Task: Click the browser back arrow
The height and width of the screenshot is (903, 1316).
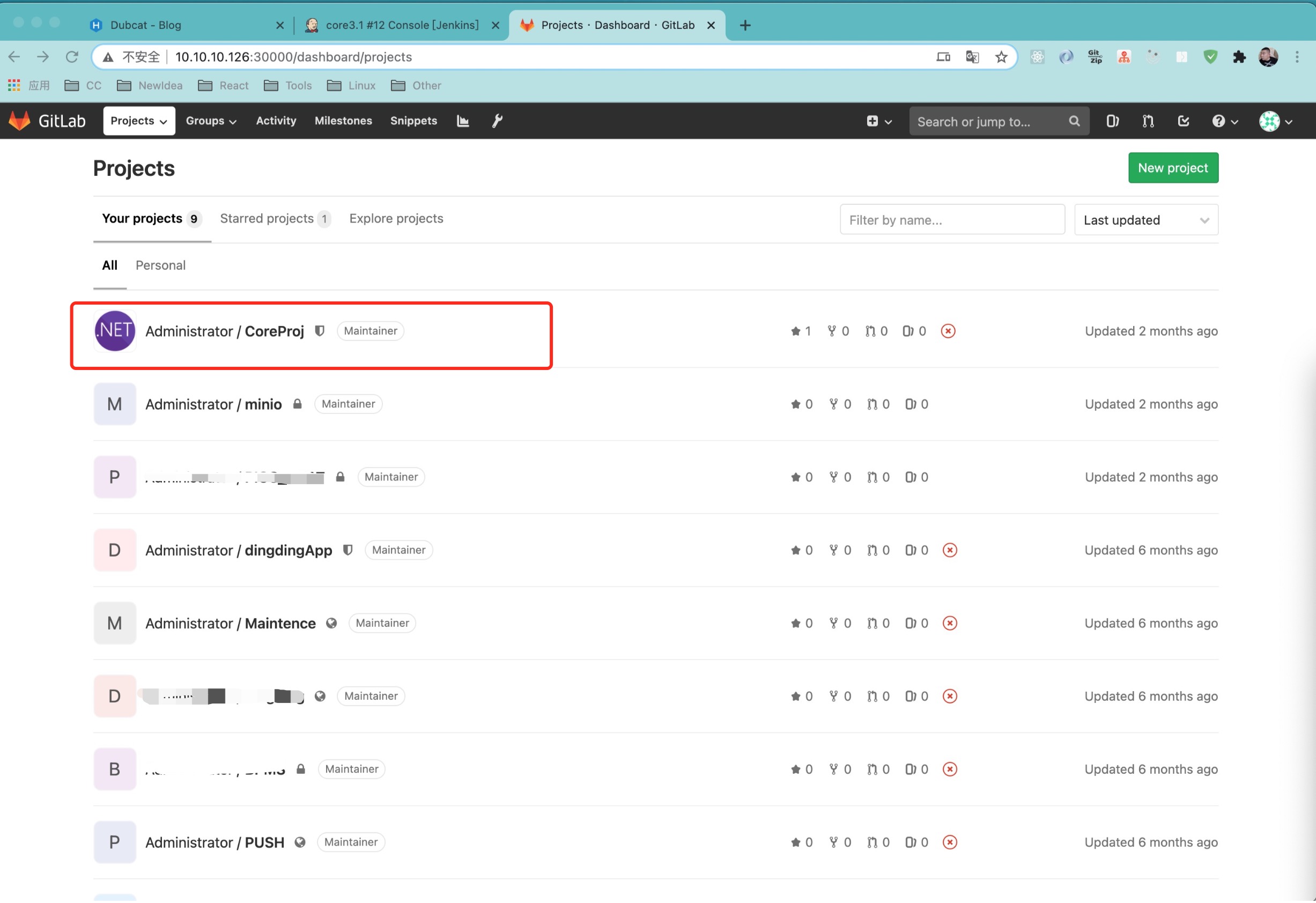Action: pos(14,57)
